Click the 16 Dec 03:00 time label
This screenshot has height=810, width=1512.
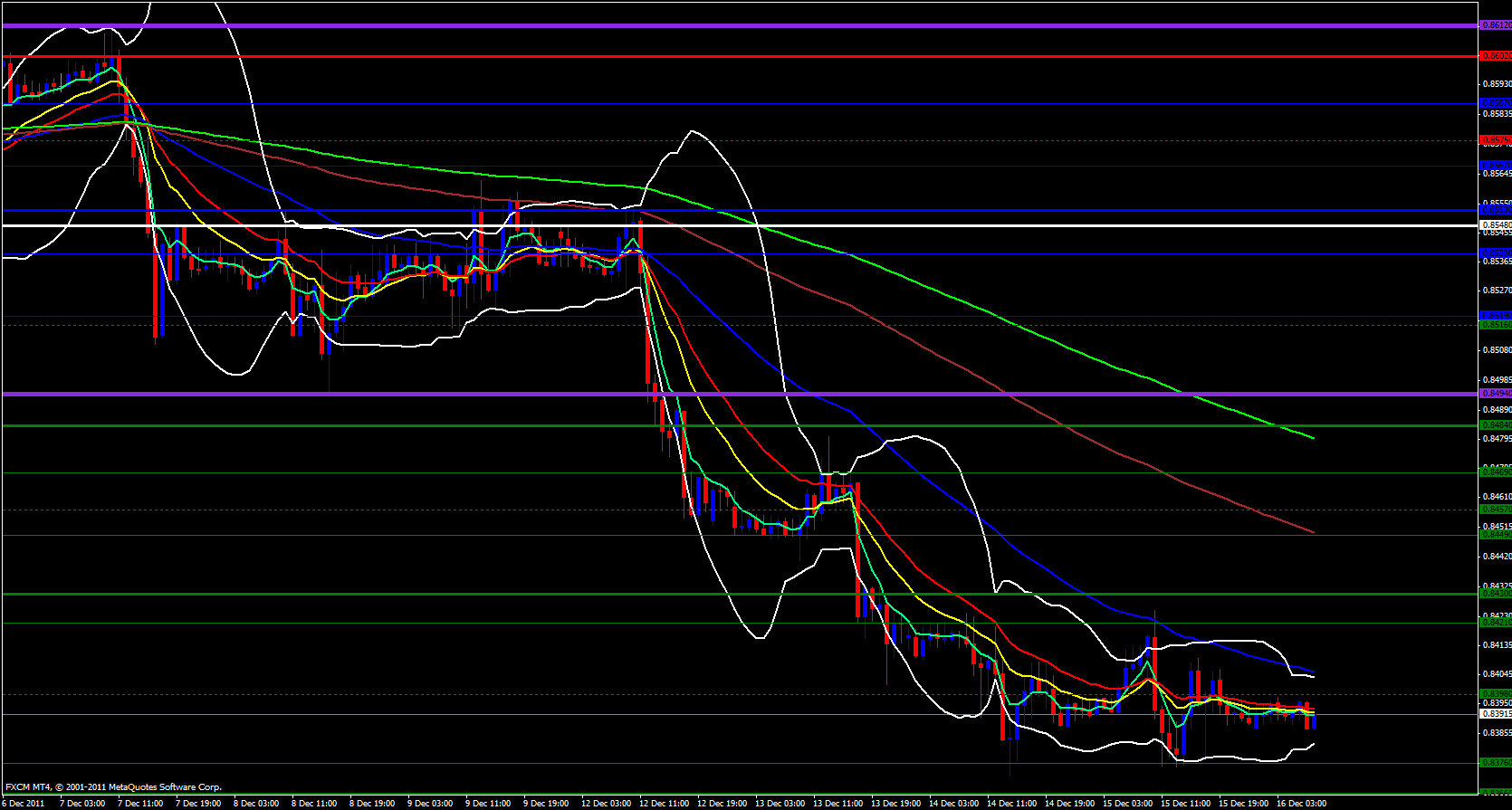pos(1301,804)
